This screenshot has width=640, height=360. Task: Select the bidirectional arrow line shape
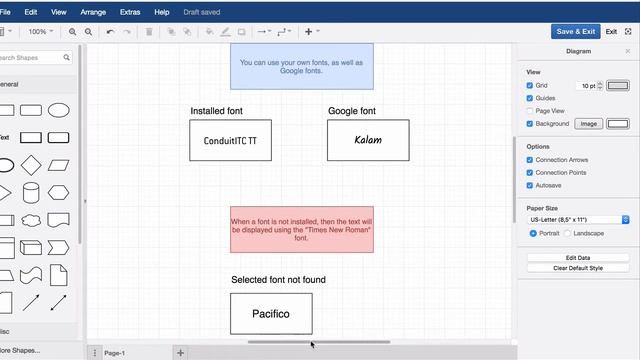[58, 303]
